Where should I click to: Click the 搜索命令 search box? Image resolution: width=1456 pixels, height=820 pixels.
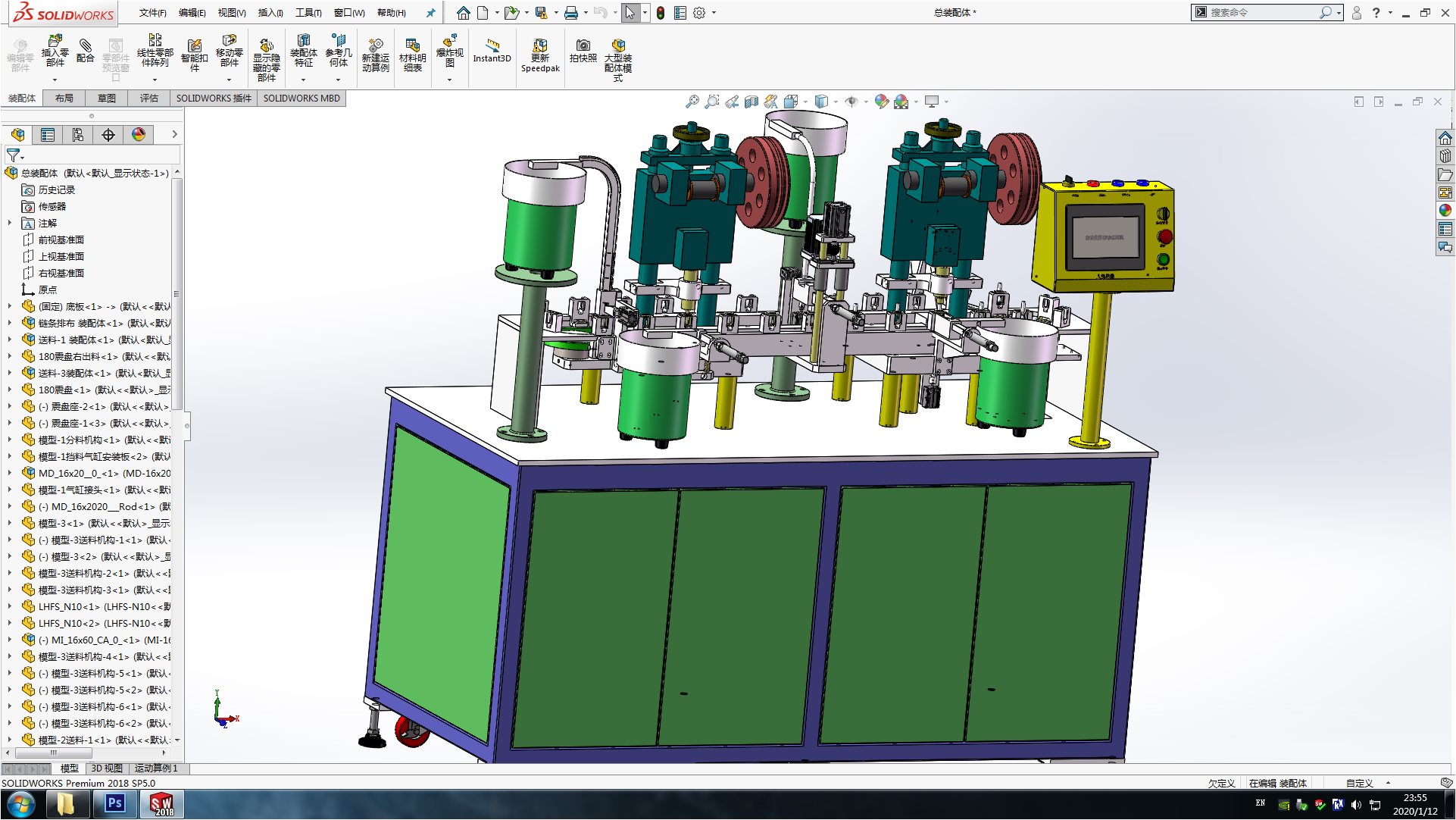click(1261, 13)
